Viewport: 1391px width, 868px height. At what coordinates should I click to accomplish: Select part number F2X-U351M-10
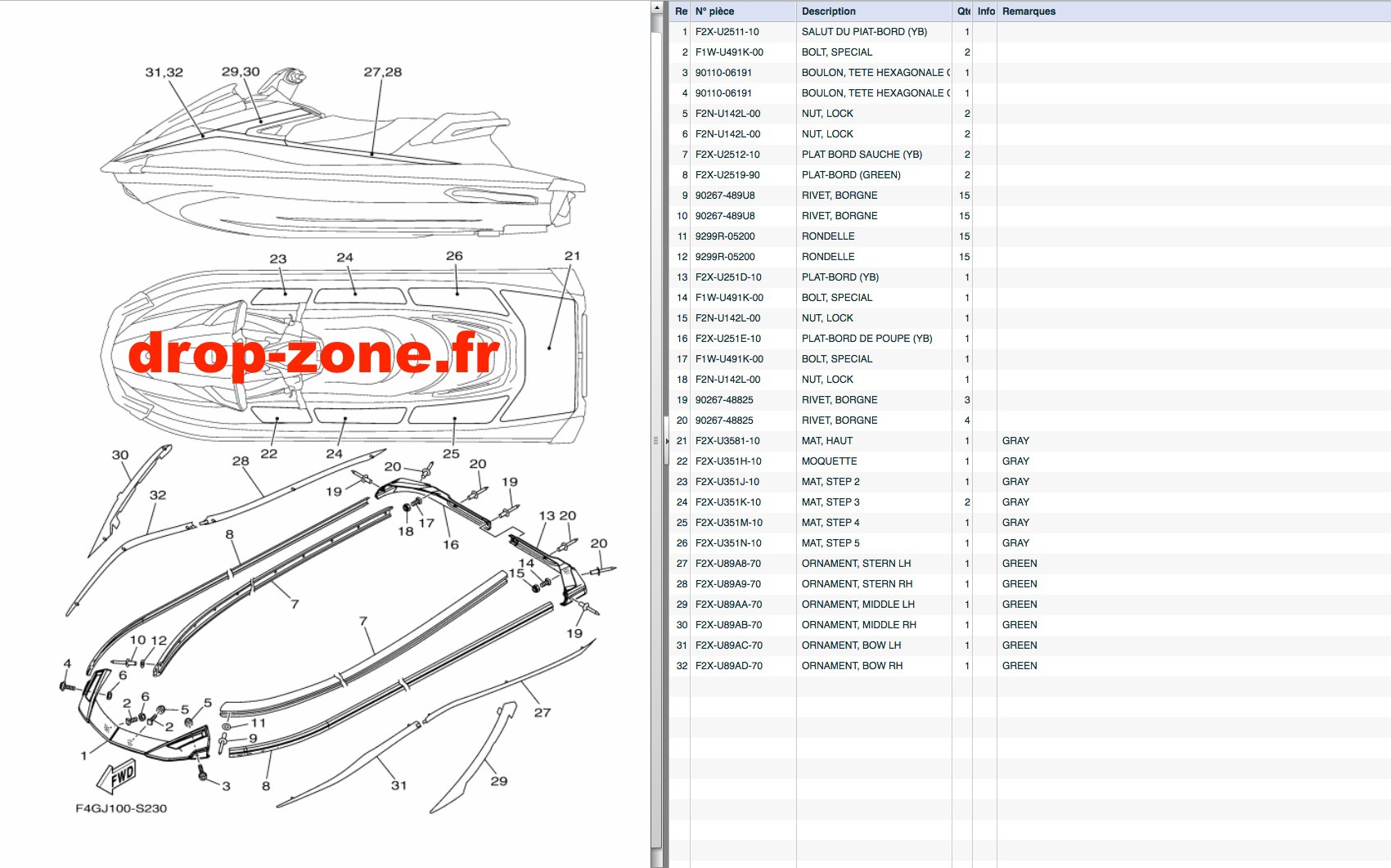728,523
